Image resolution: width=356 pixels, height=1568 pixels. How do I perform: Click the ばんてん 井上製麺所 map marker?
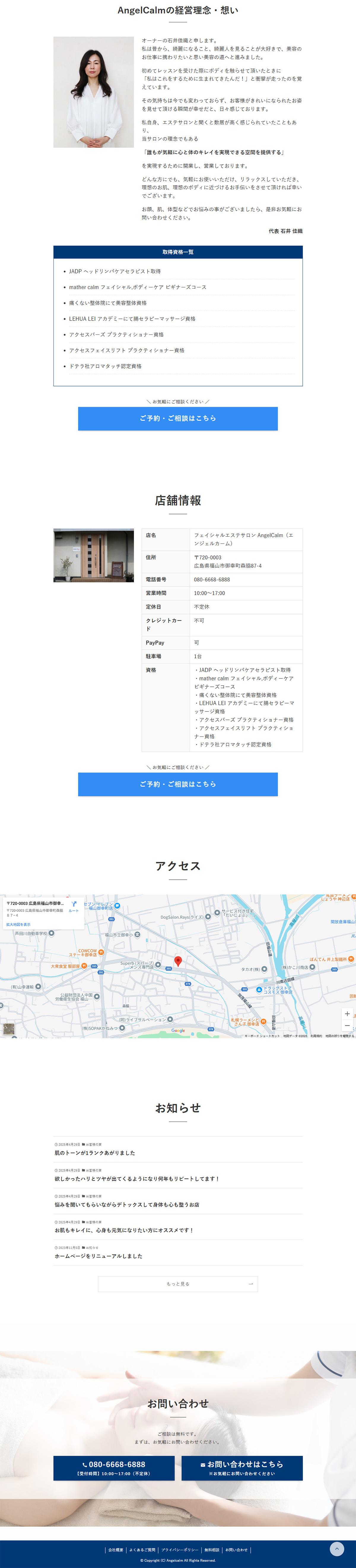click(351, 959)
